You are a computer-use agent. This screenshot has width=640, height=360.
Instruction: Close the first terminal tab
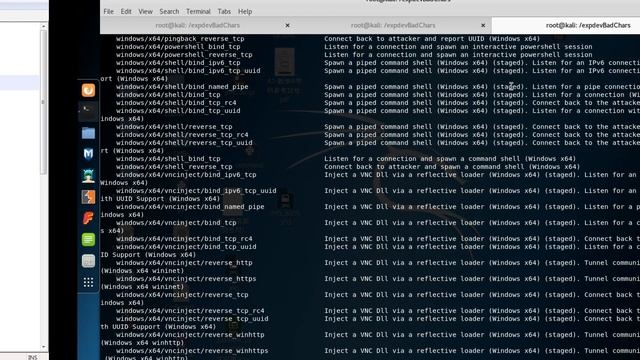(x=287, y=25)
